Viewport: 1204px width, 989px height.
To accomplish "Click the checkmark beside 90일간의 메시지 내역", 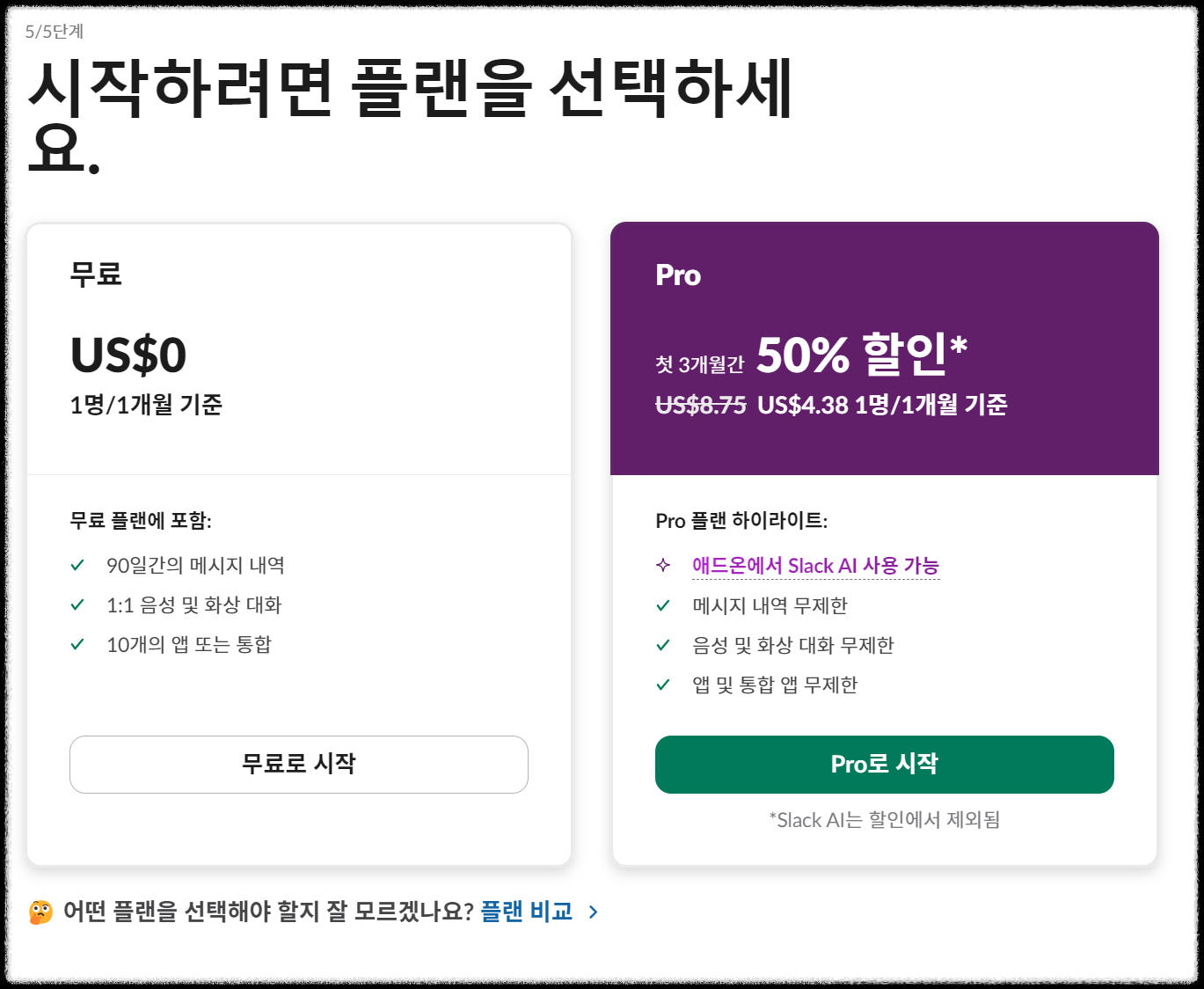I will pos(77,566).
